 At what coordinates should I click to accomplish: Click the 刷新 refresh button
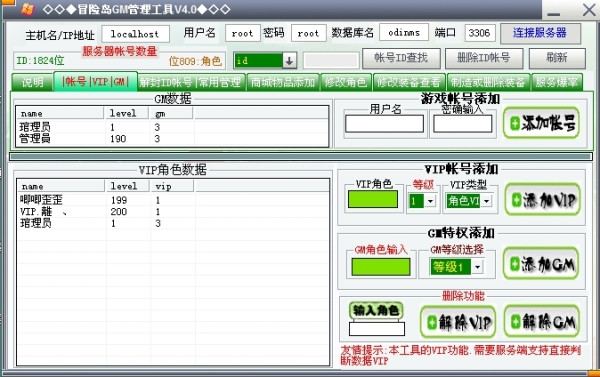[557, 58]
